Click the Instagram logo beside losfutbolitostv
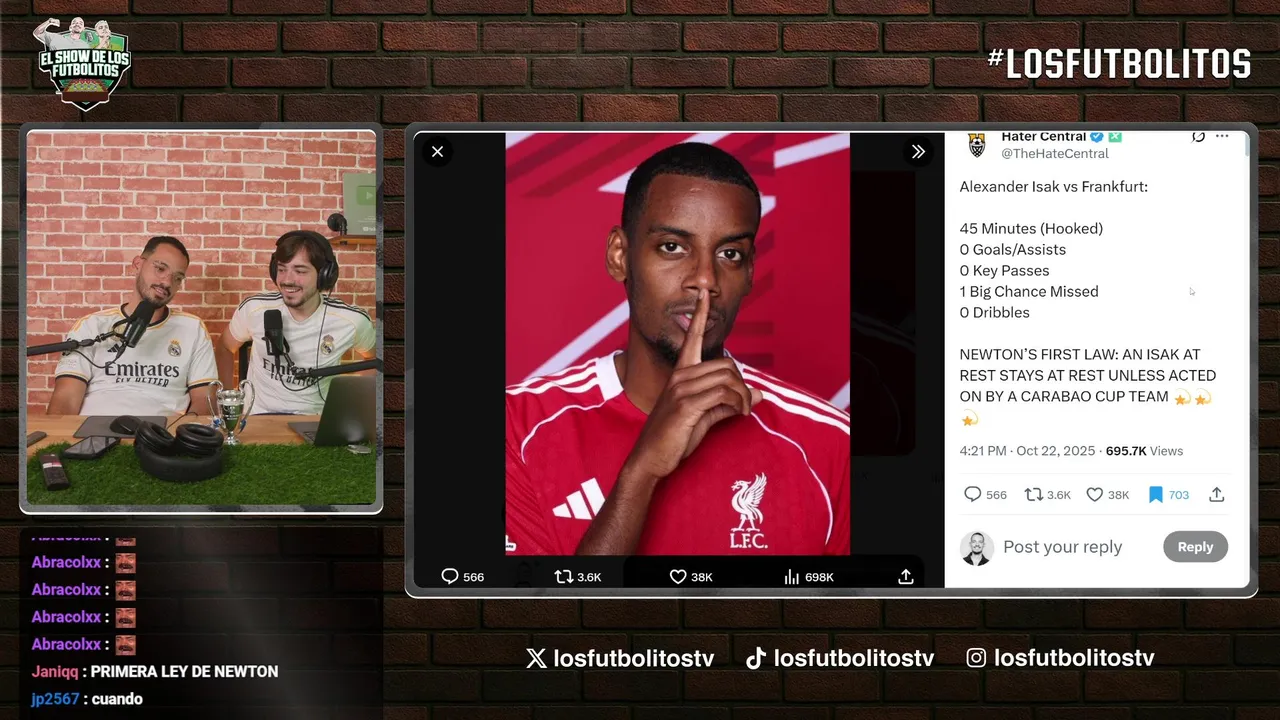Screen dimensions: 1280x720 [976, 658]
